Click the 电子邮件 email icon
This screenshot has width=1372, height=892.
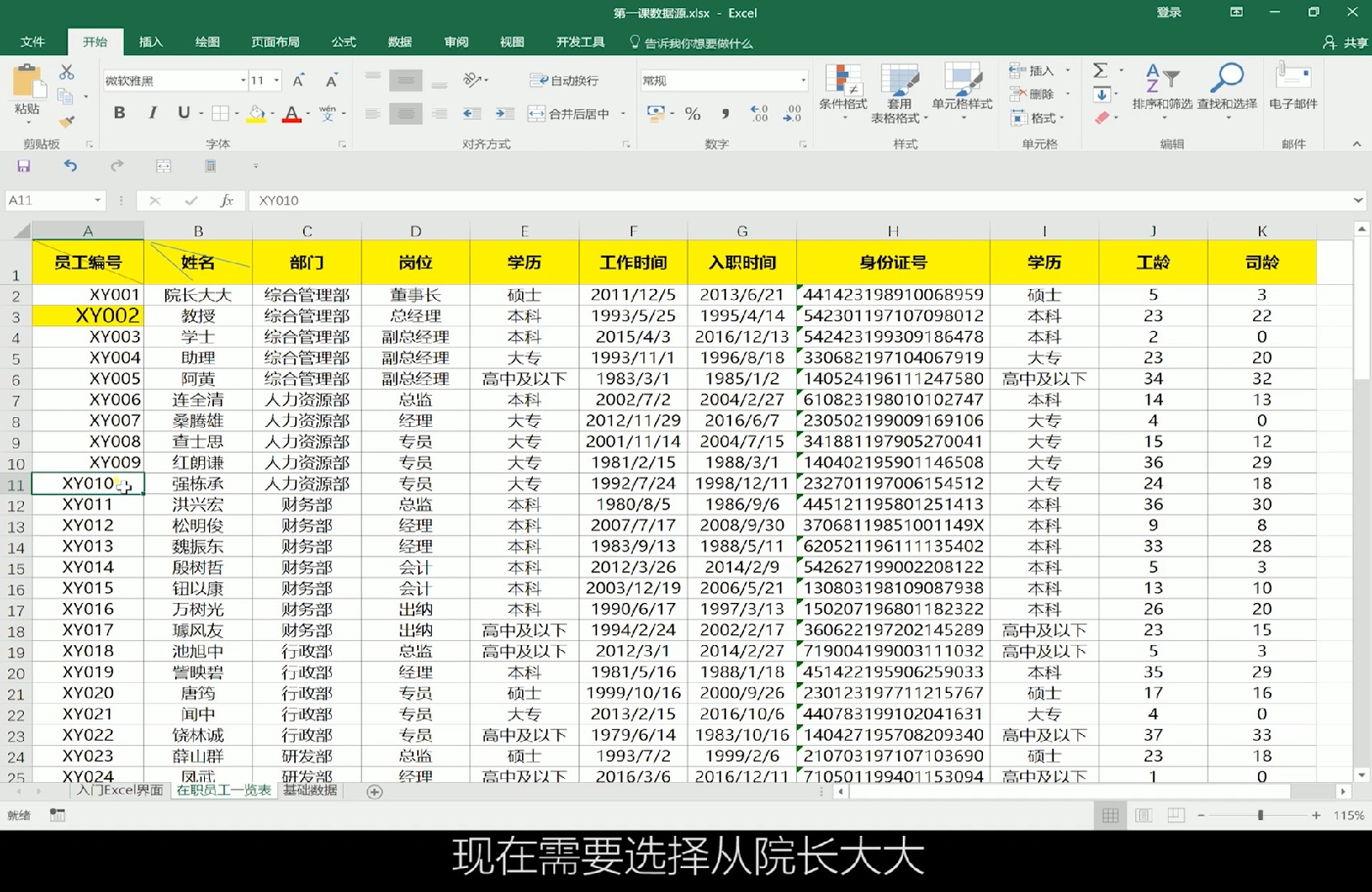point(1292,87)
